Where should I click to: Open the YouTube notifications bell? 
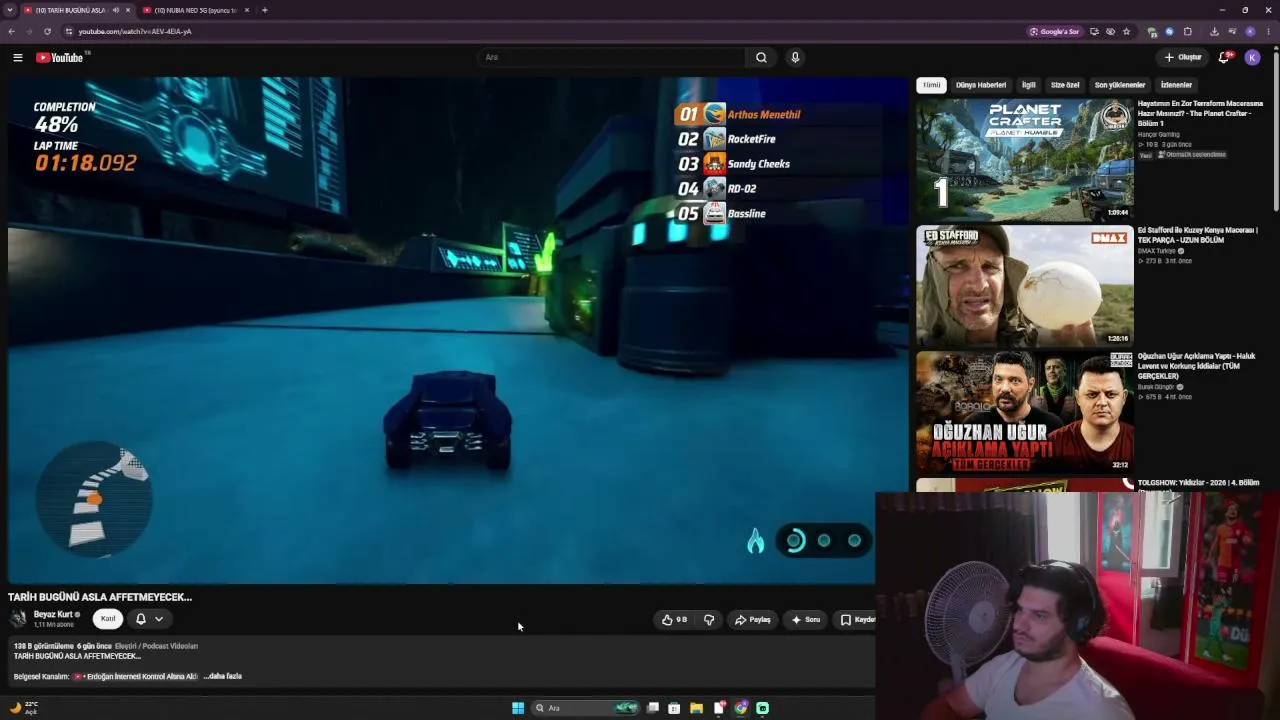[x=1224, y=58]
